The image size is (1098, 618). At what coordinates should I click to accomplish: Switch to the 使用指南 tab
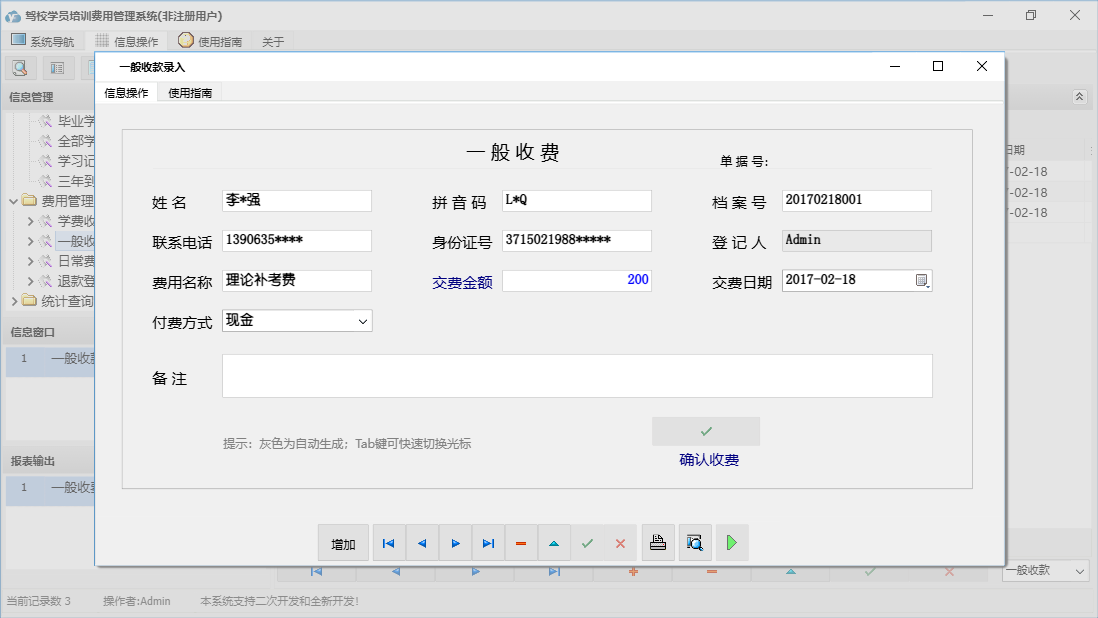click(x=189, y=90)
